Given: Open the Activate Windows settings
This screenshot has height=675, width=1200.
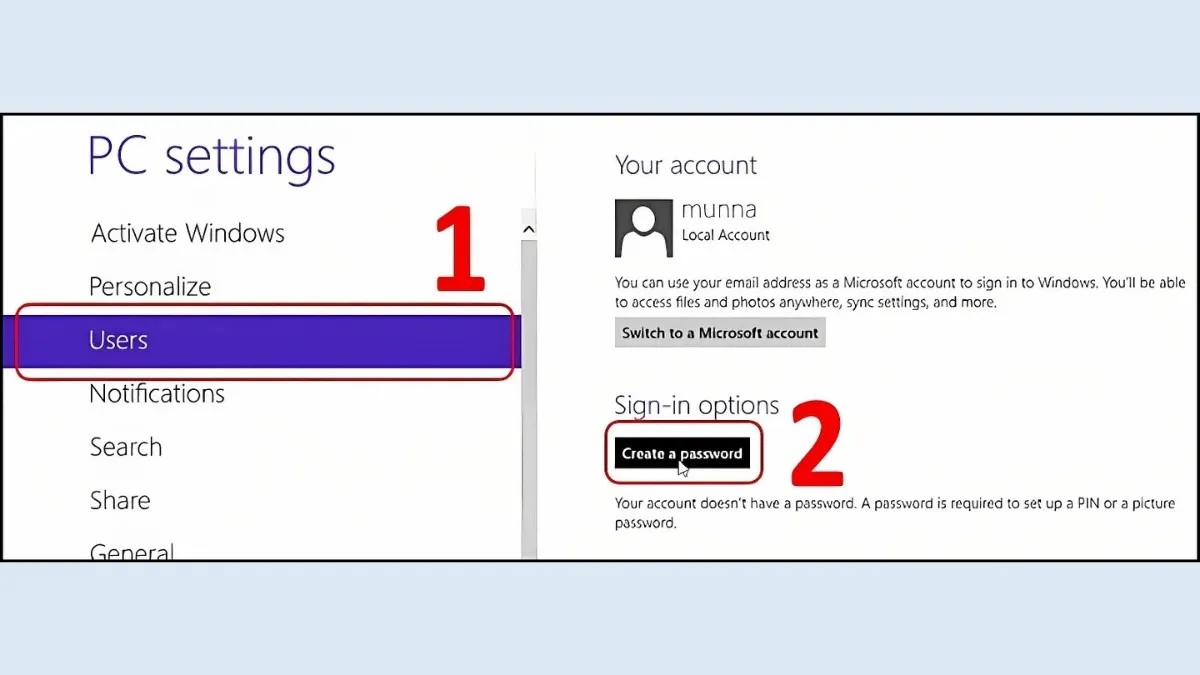Looking at the screenshot, I should [x=188, y=234].
